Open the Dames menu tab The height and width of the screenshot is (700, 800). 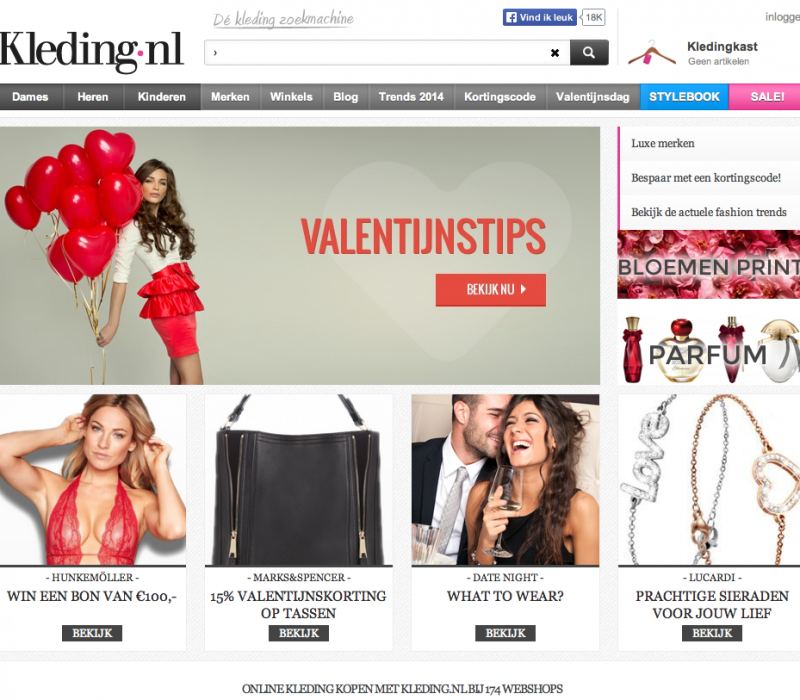tap(30, 97)
